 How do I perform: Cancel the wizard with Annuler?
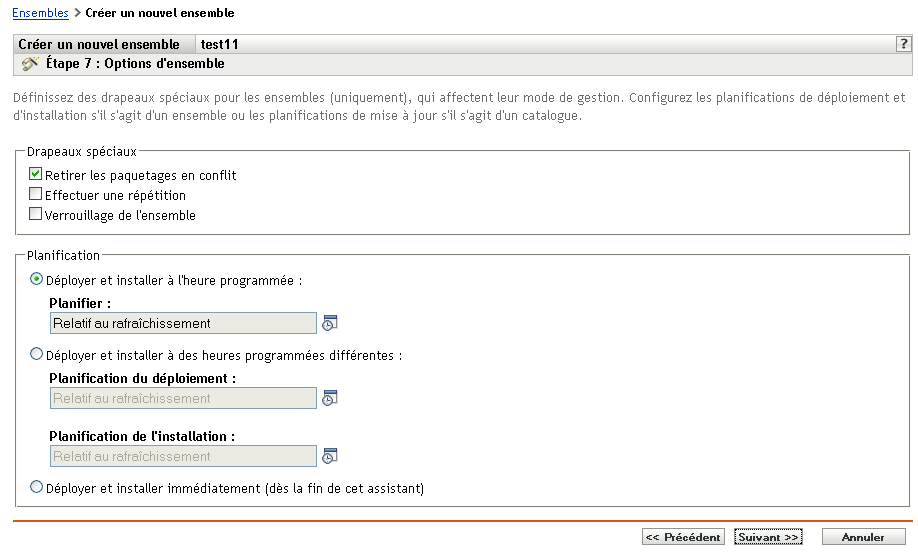(x=863, y=537)
